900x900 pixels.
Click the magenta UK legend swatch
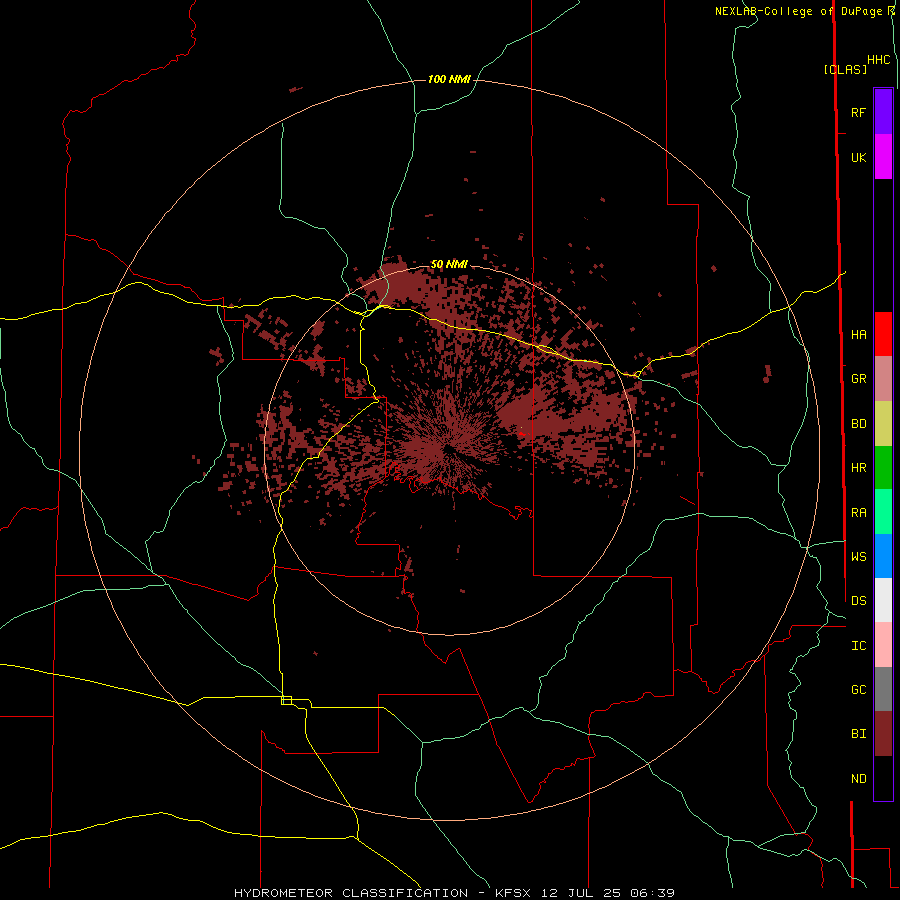coord(883,157)
